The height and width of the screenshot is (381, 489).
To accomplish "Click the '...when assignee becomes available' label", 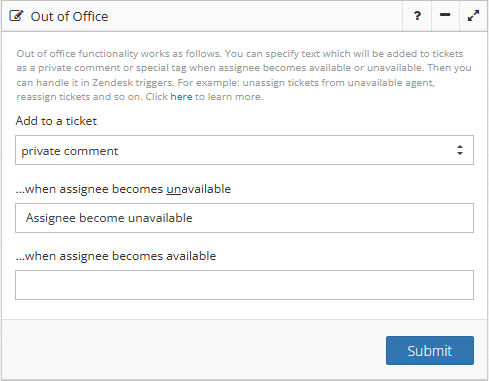I will point(116,256).
